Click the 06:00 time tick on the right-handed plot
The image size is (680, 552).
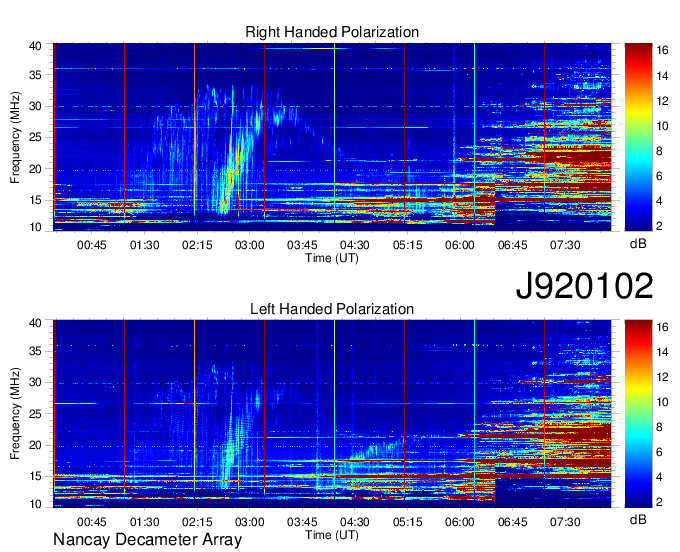(x=460, y=245)
